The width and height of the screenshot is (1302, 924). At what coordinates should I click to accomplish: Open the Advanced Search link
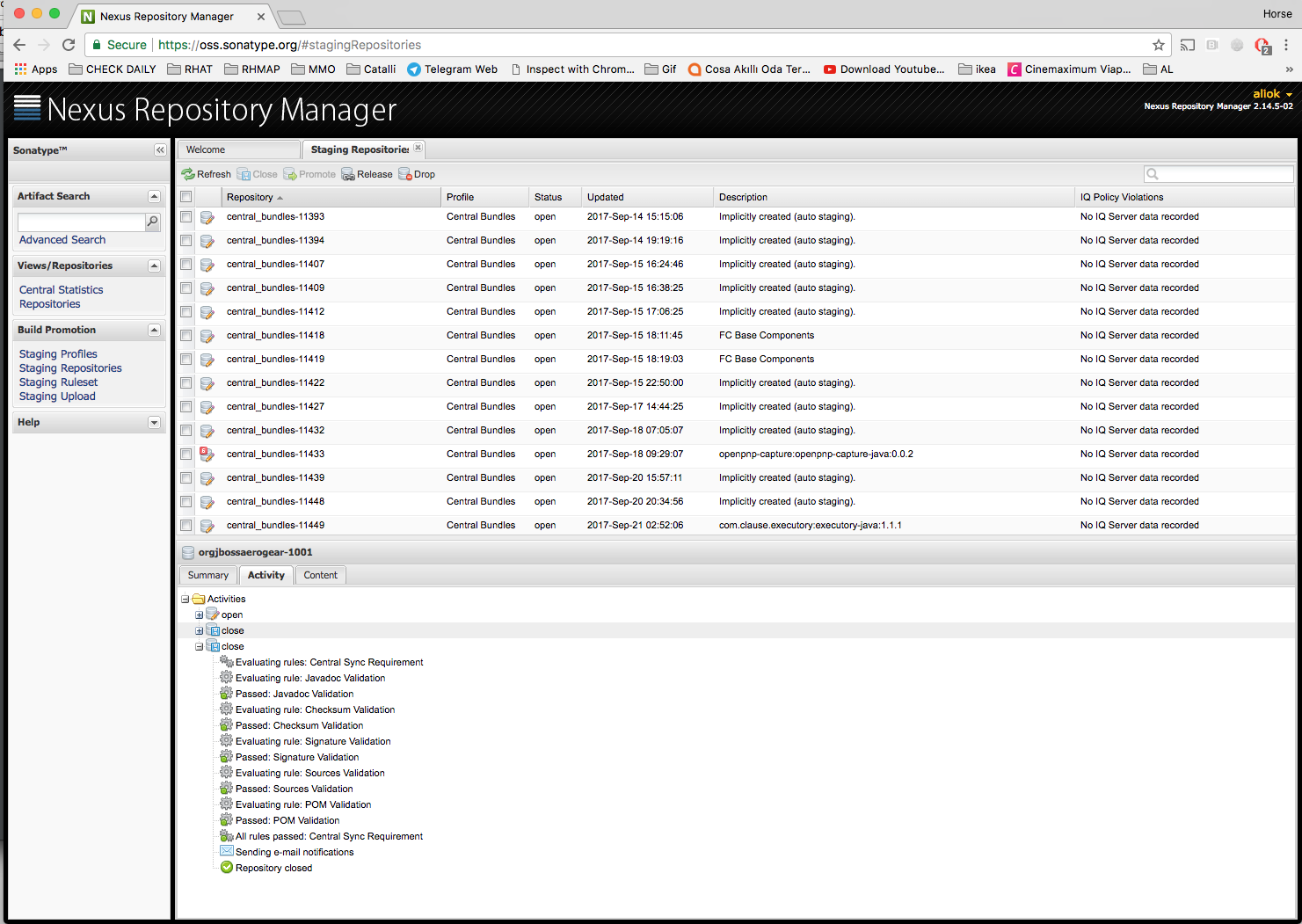coord(62,240)
